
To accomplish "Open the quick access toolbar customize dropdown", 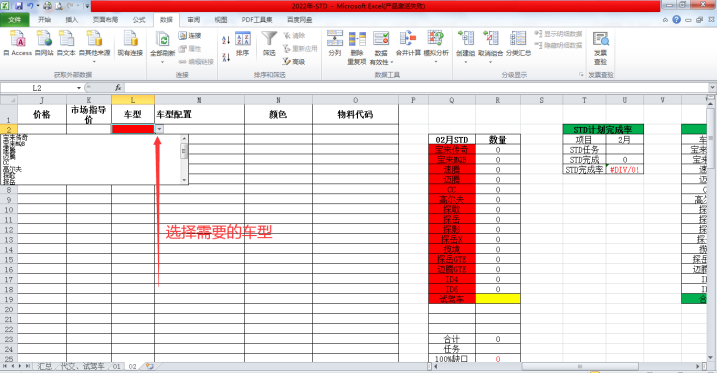I will point(87,6).
